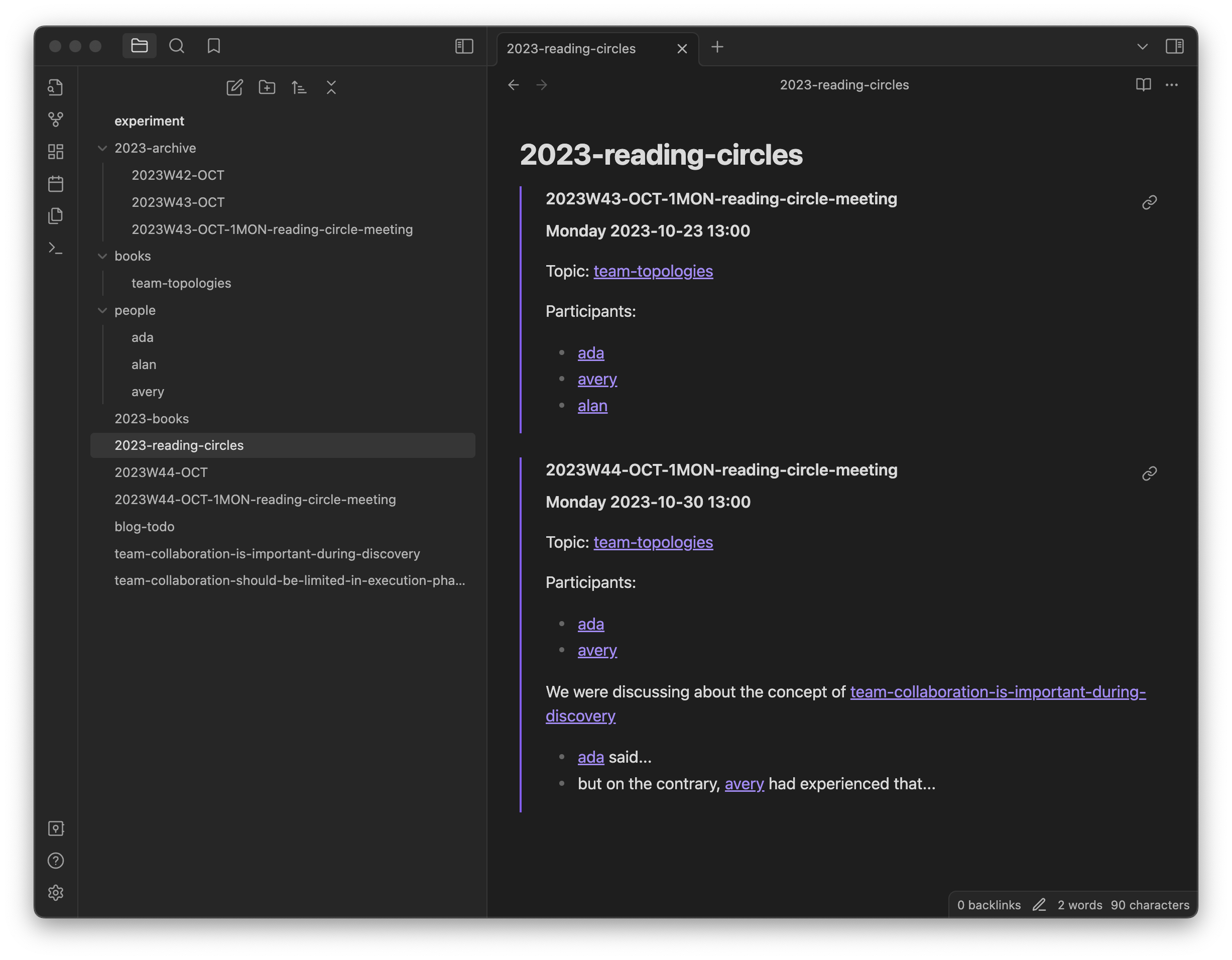This screenshot has width=1232, height=960.
Task: Navigate forward arrow
Action: tap(542, 85)
